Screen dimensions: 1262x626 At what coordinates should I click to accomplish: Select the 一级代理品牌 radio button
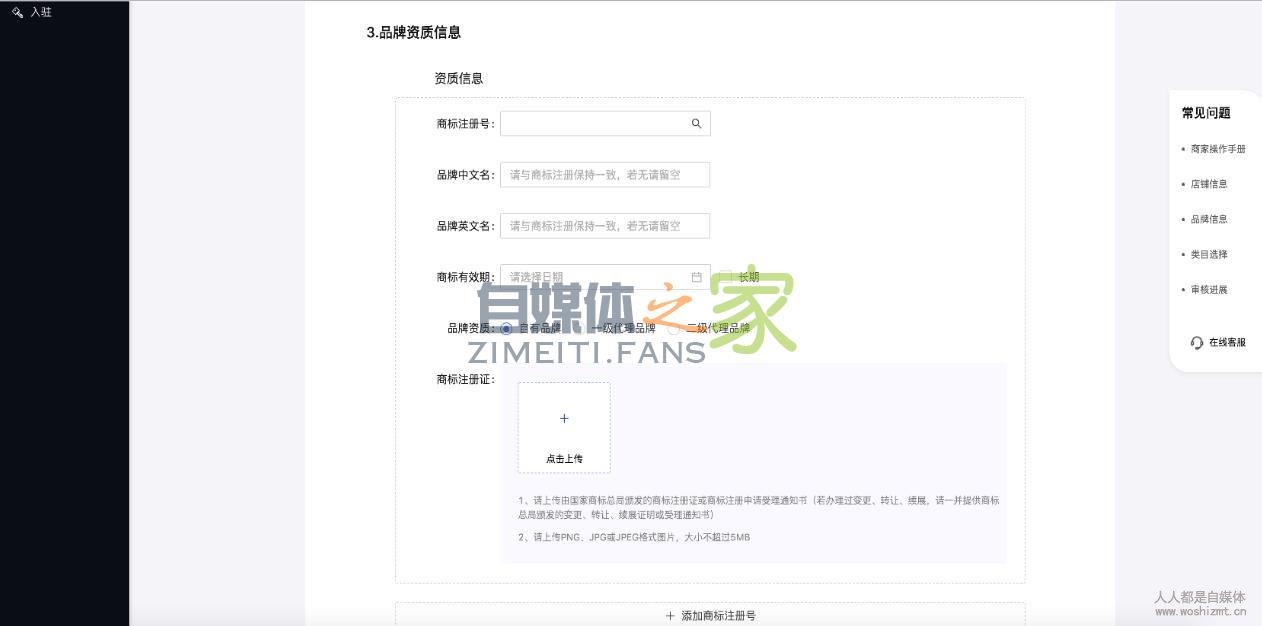(x=580, y=326)
